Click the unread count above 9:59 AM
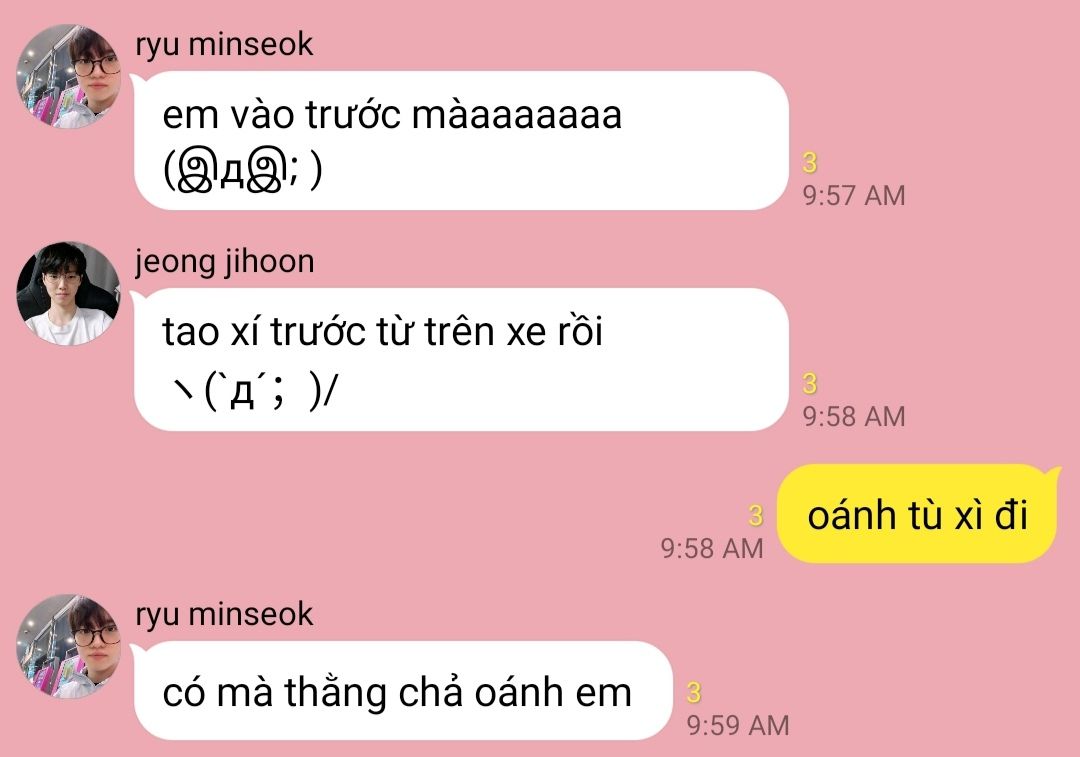Viewport: 1080px width, 757px height. pos(694,693)
